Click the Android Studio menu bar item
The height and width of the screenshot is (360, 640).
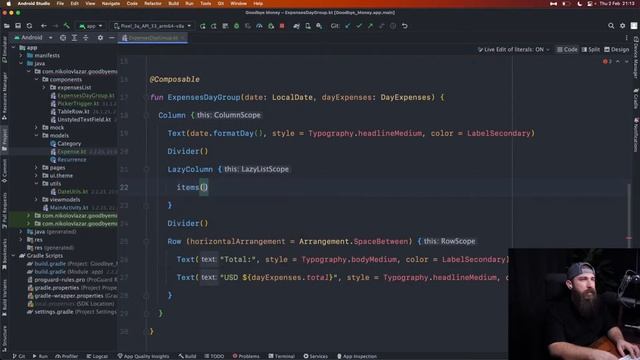tap(33, 3)
